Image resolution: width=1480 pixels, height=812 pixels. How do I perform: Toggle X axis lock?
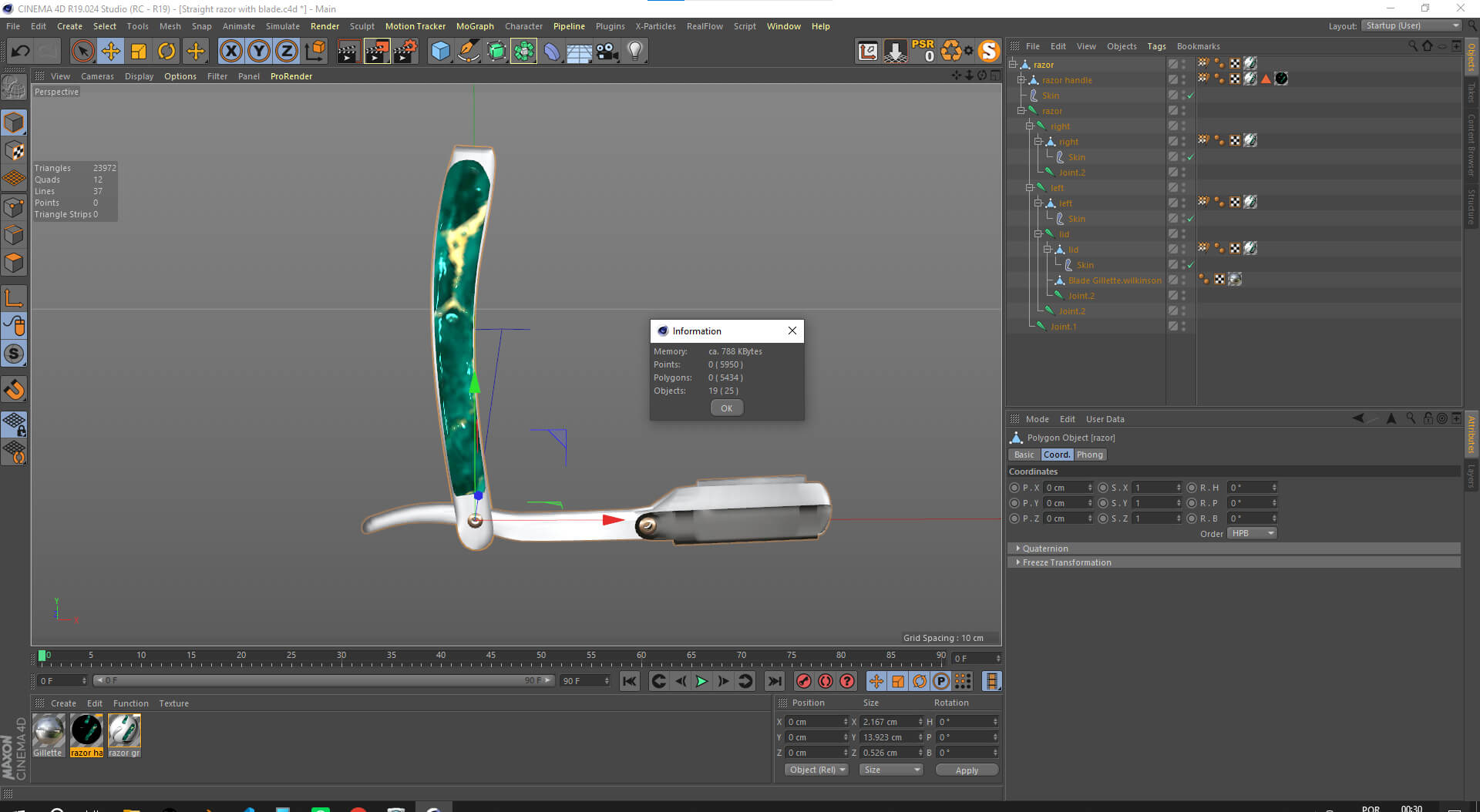(230, 52)
